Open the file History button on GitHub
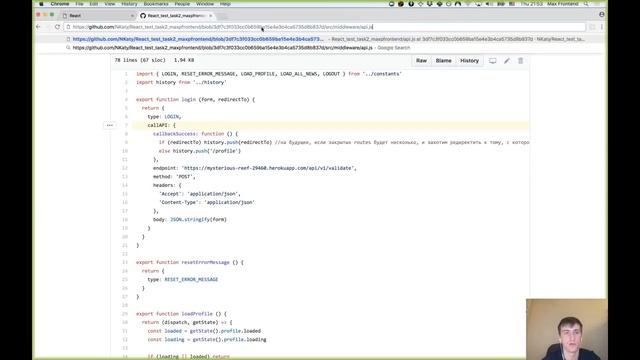This screenshot has height=360, width=640. click(x=469, y=61)
